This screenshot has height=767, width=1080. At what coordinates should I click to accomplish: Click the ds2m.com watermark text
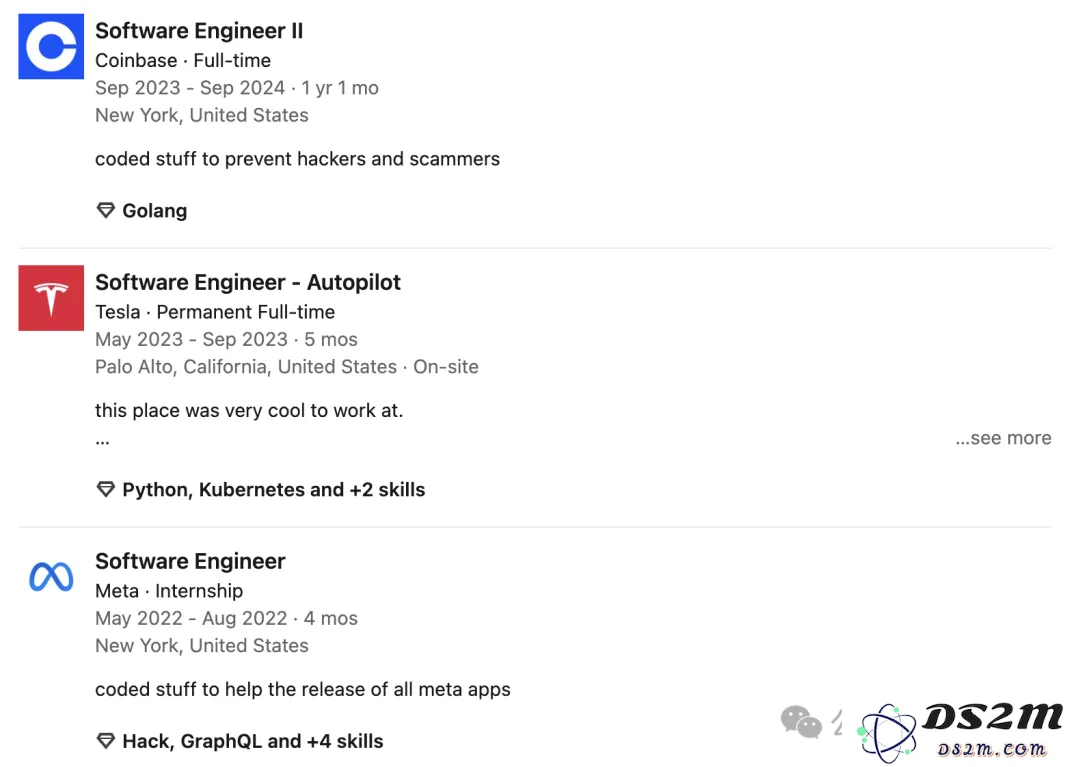coord(991,749)
